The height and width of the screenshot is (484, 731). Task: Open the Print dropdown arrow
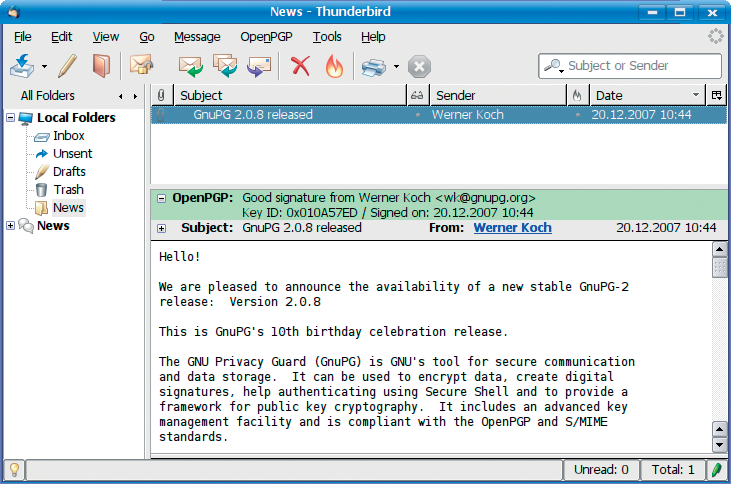tap(396, 67)
